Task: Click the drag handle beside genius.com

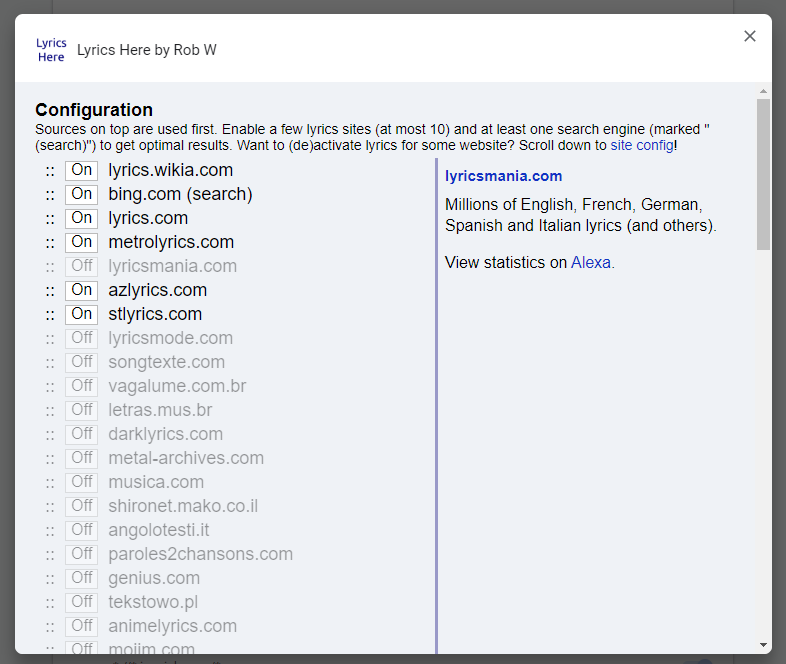Action: coord(50,579)
